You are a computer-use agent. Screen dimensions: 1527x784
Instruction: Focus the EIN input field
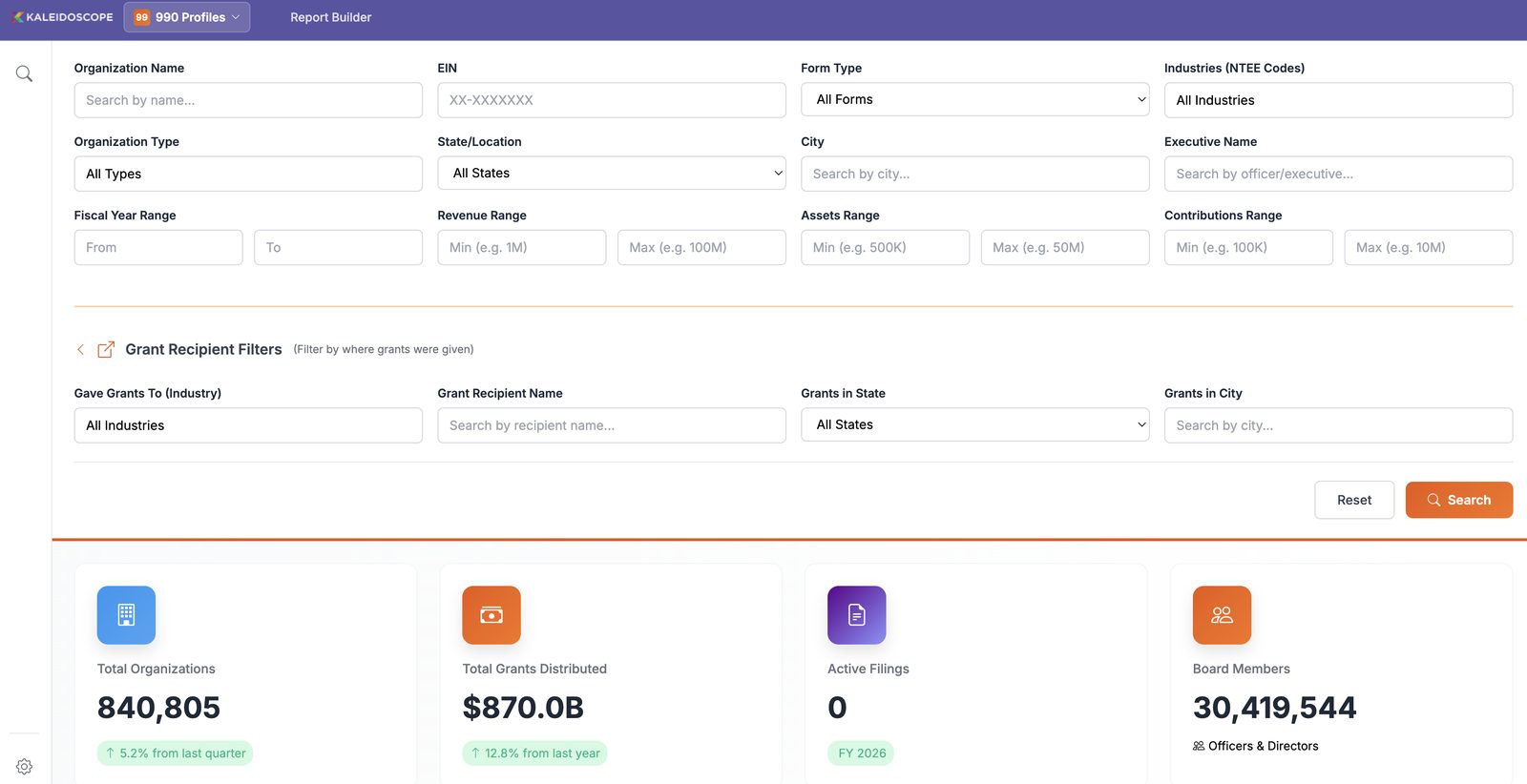[612, 100]
